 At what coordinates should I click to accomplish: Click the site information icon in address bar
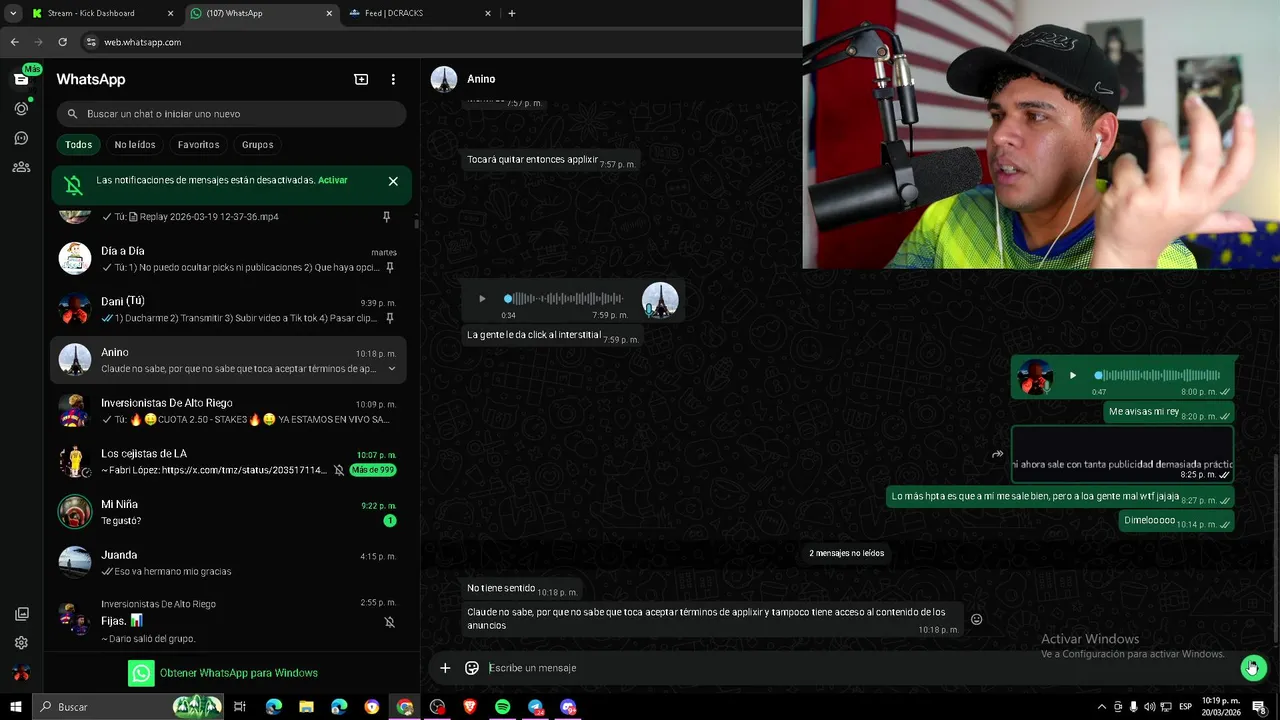click(91, 42)
